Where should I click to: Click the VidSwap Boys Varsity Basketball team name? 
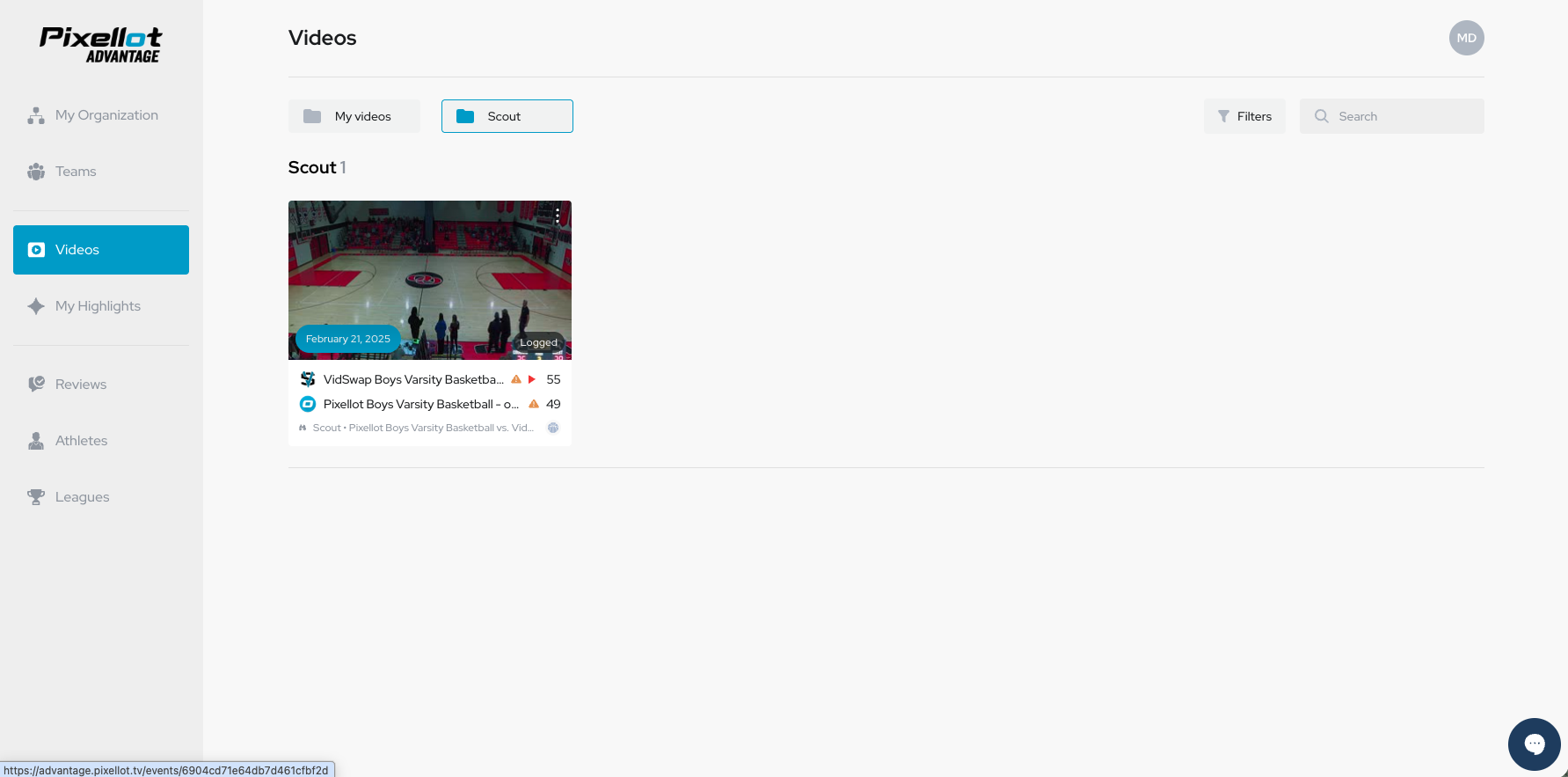click(412, 379)
